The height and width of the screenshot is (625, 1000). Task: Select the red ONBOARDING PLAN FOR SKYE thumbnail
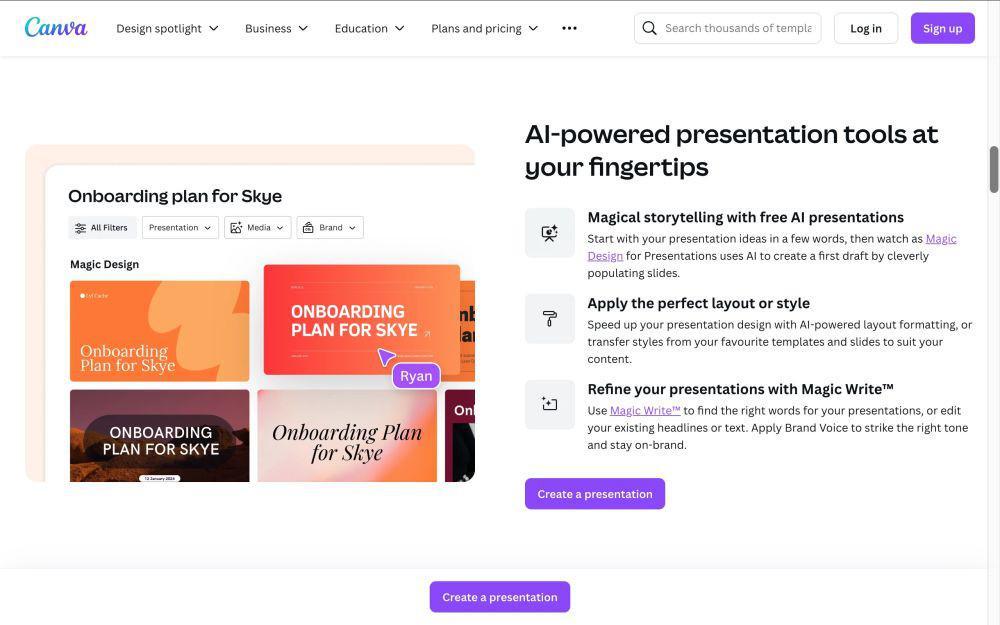362,320
